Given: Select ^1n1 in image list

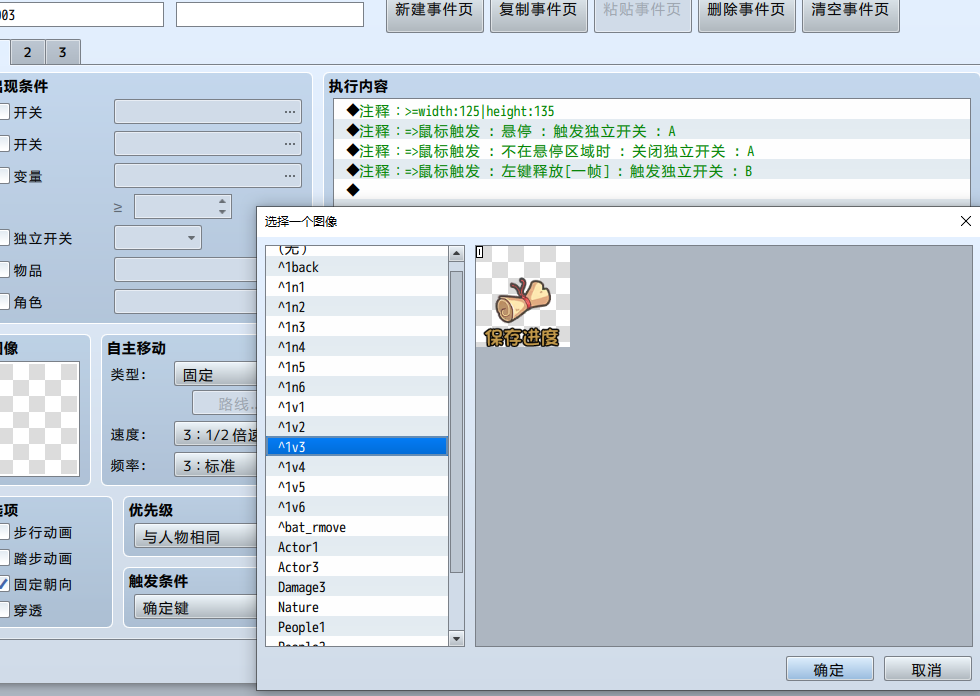Looking at the screenshot, I should (357, 287).
